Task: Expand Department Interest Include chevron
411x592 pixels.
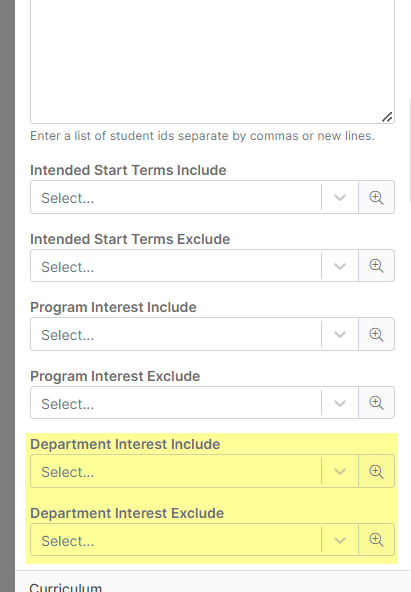Action: [340, 472]
